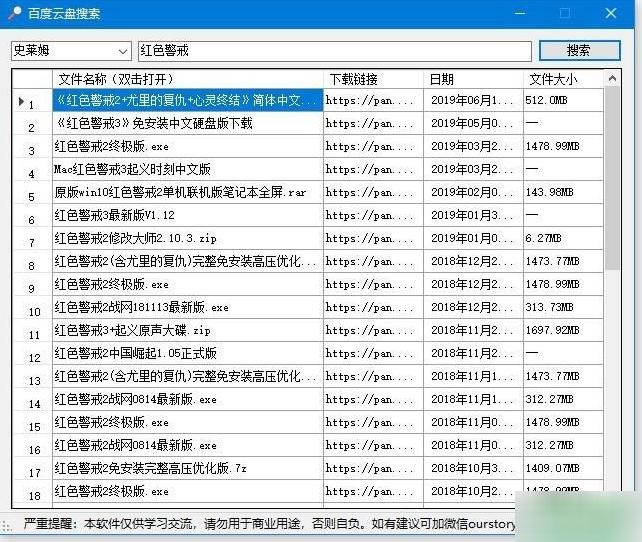642x542 pixels.
Task: Click the download link in row 1
Action: [x=373, y=100]
